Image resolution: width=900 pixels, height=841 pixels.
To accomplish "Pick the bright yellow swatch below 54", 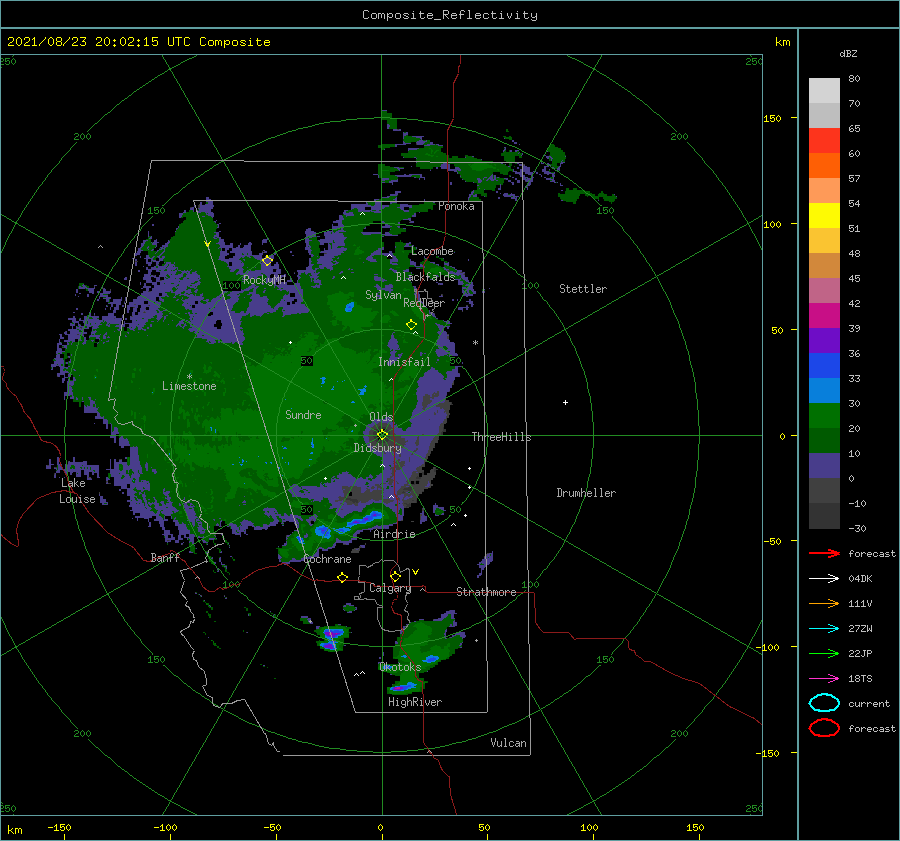I will [824, 216].
